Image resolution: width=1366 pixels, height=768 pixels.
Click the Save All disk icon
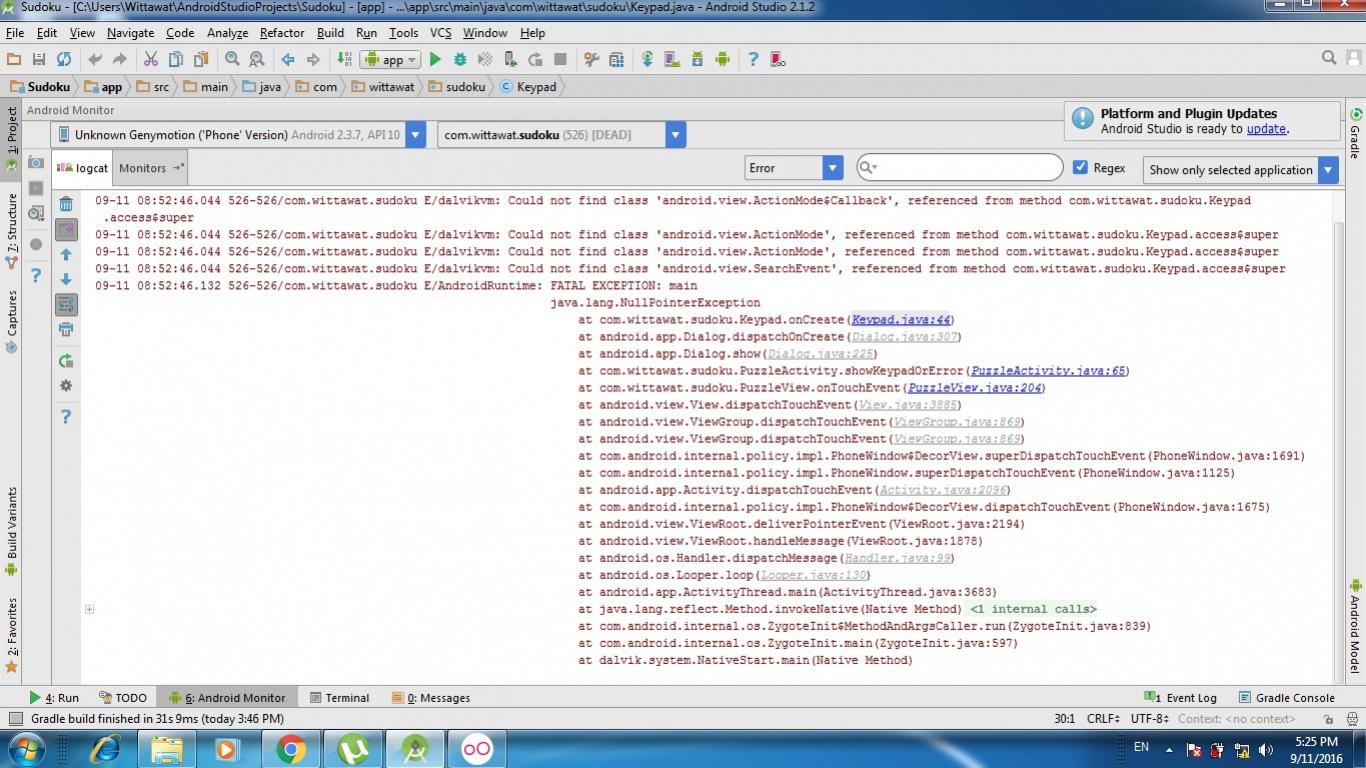(39, 60)
